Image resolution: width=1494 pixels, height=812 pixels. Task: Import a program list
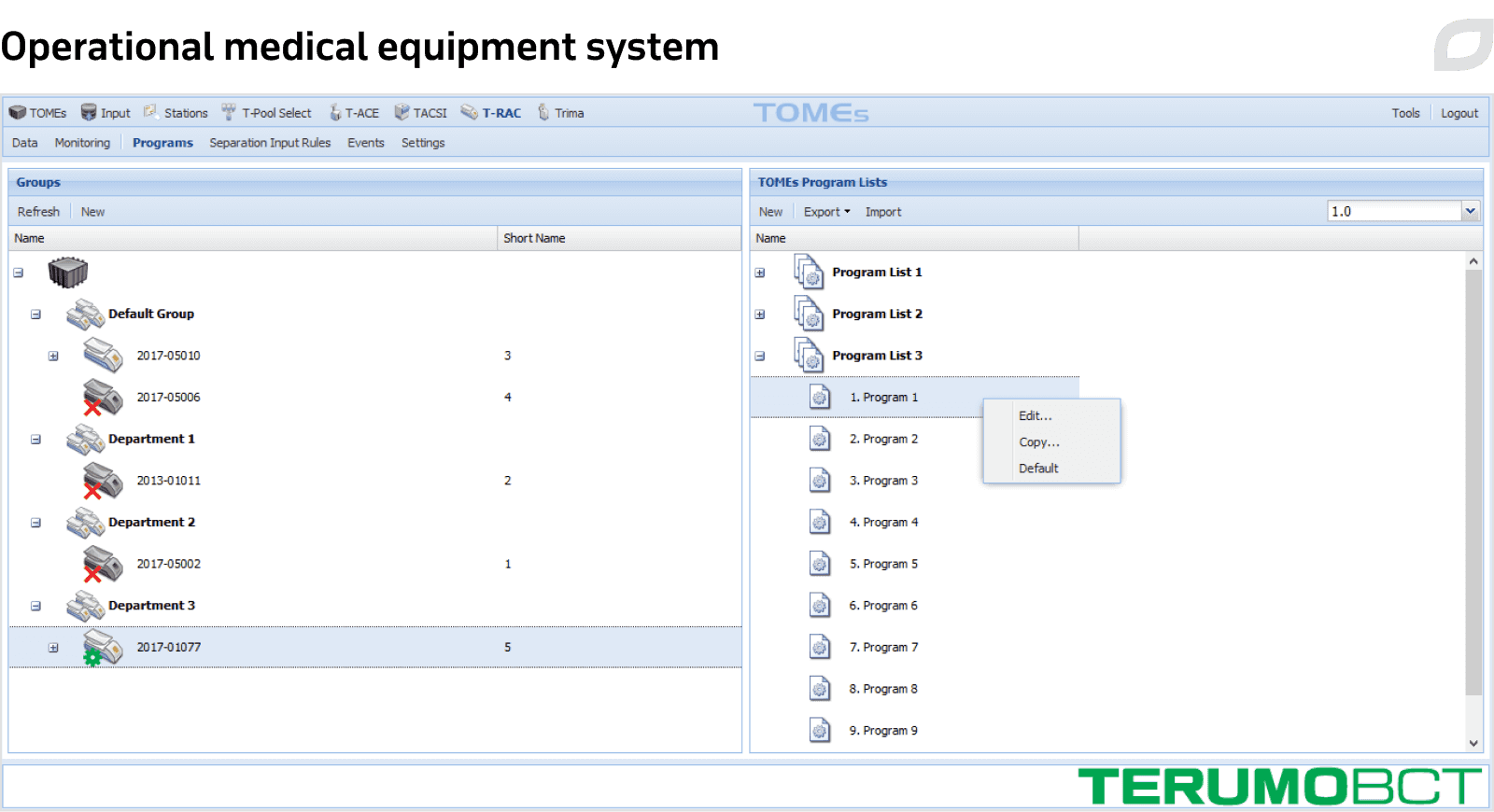(x=883, y=212)
